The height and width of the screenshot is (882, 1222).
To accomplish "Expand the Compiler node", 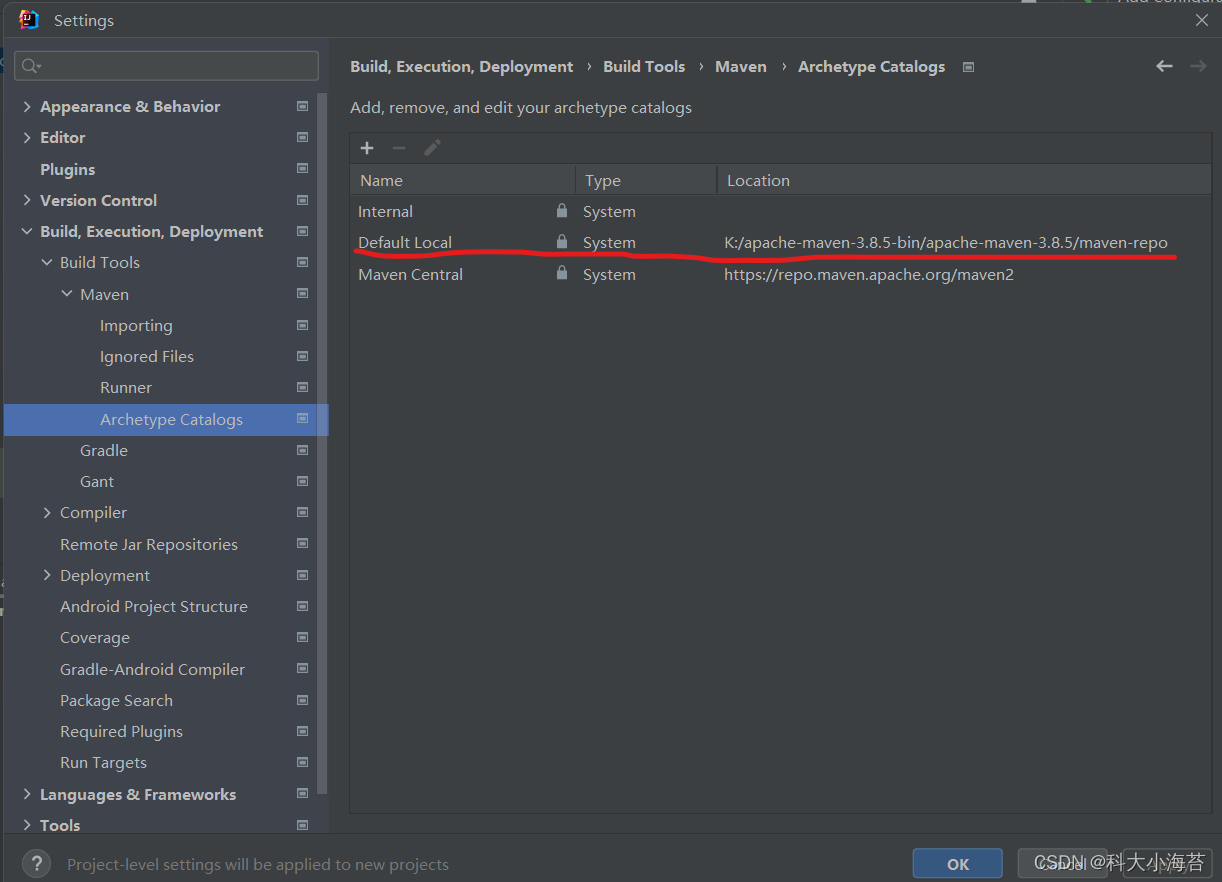I will pos(47,512).
